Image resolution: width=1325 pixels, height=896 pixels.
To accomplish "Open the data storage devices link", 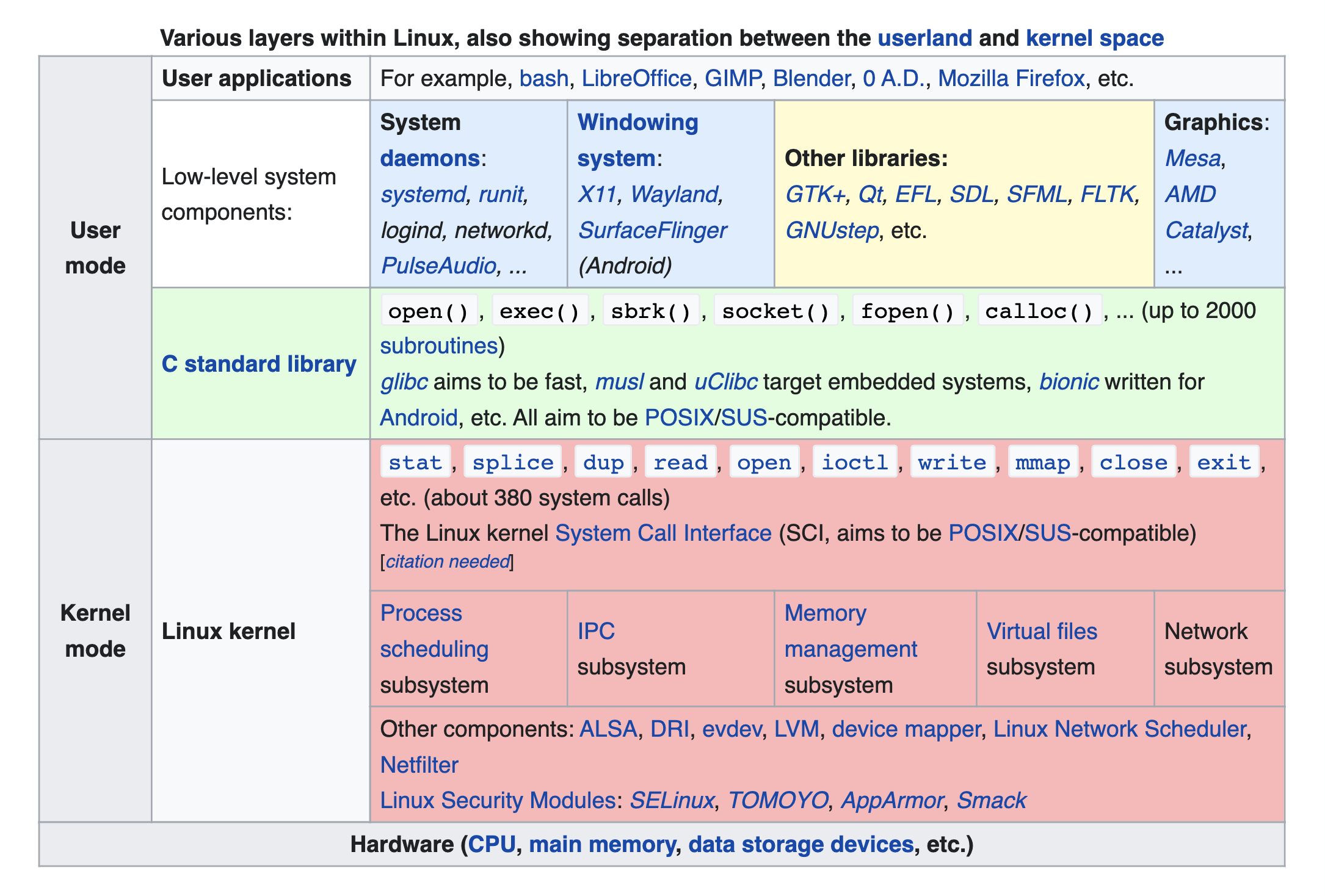I will coord(800,844).
